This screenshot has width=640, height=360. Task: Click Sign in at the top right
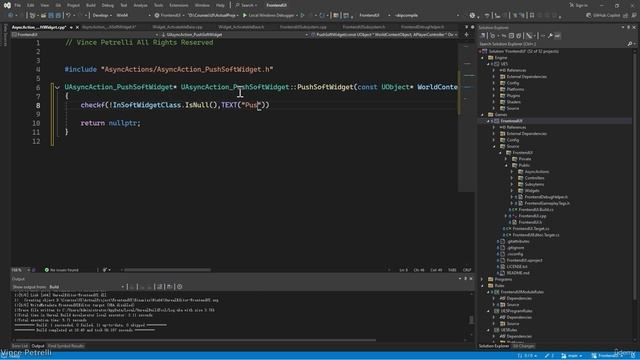point(578,5)
